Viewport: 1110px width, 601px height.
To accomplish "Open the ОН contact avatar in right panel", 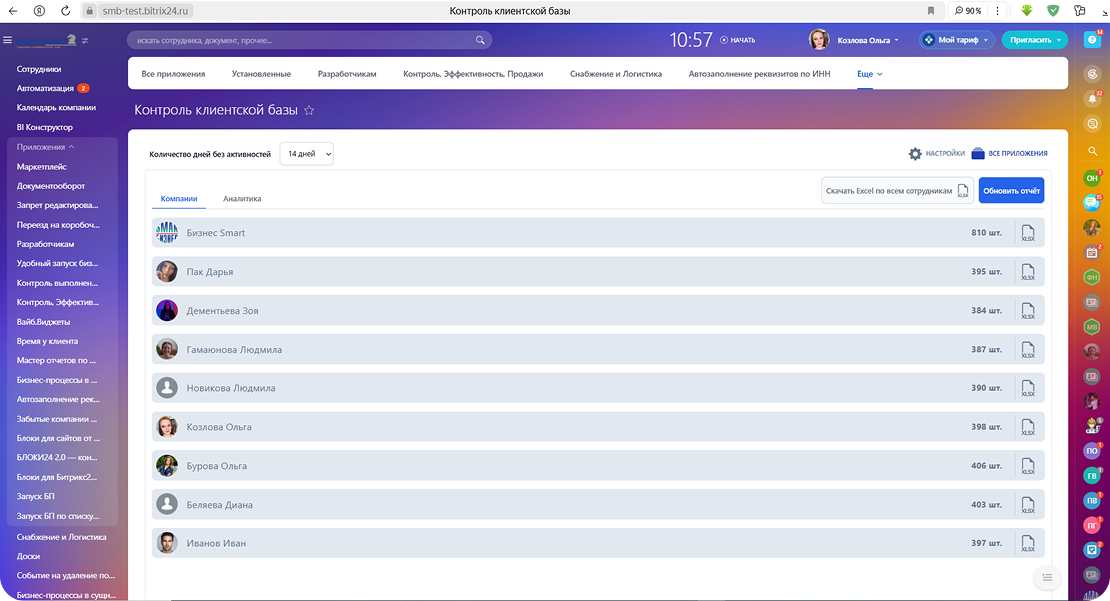I will (1092, 178).
